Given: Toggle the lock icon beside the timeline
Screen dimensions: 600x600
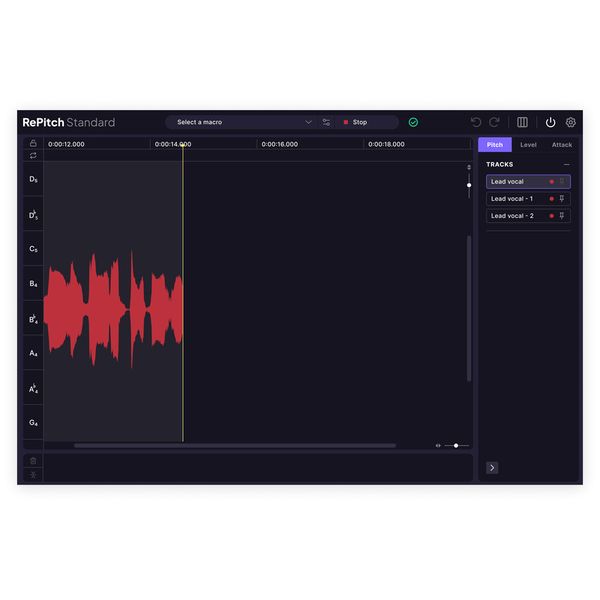Looking at the screenshot, I should pos(33,143).
